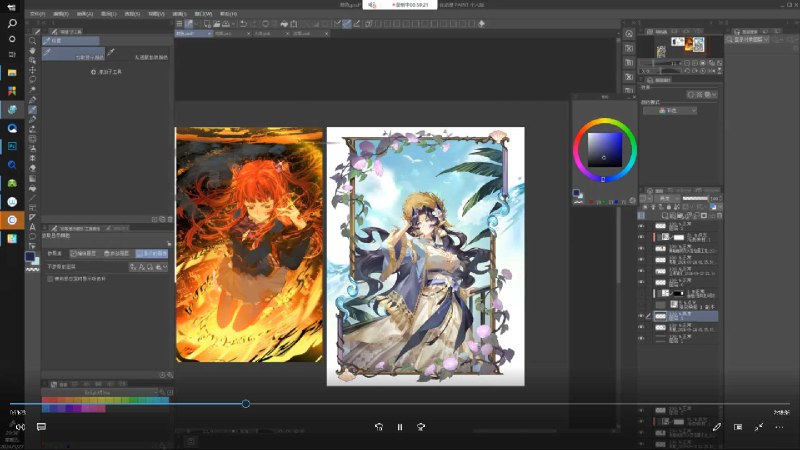Select the Lasso selection tool
This screenshot has height=450, width=800.
tap(32, 80)
